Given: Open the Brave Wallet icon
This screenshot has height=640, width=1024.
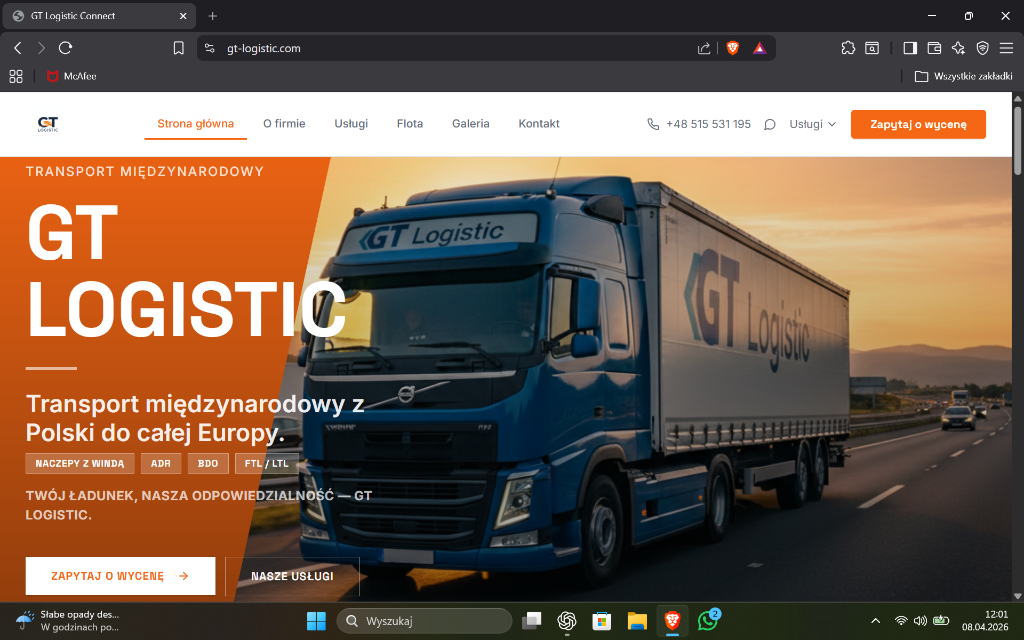Looking at the screenshot, I should [x=934, y=48].
